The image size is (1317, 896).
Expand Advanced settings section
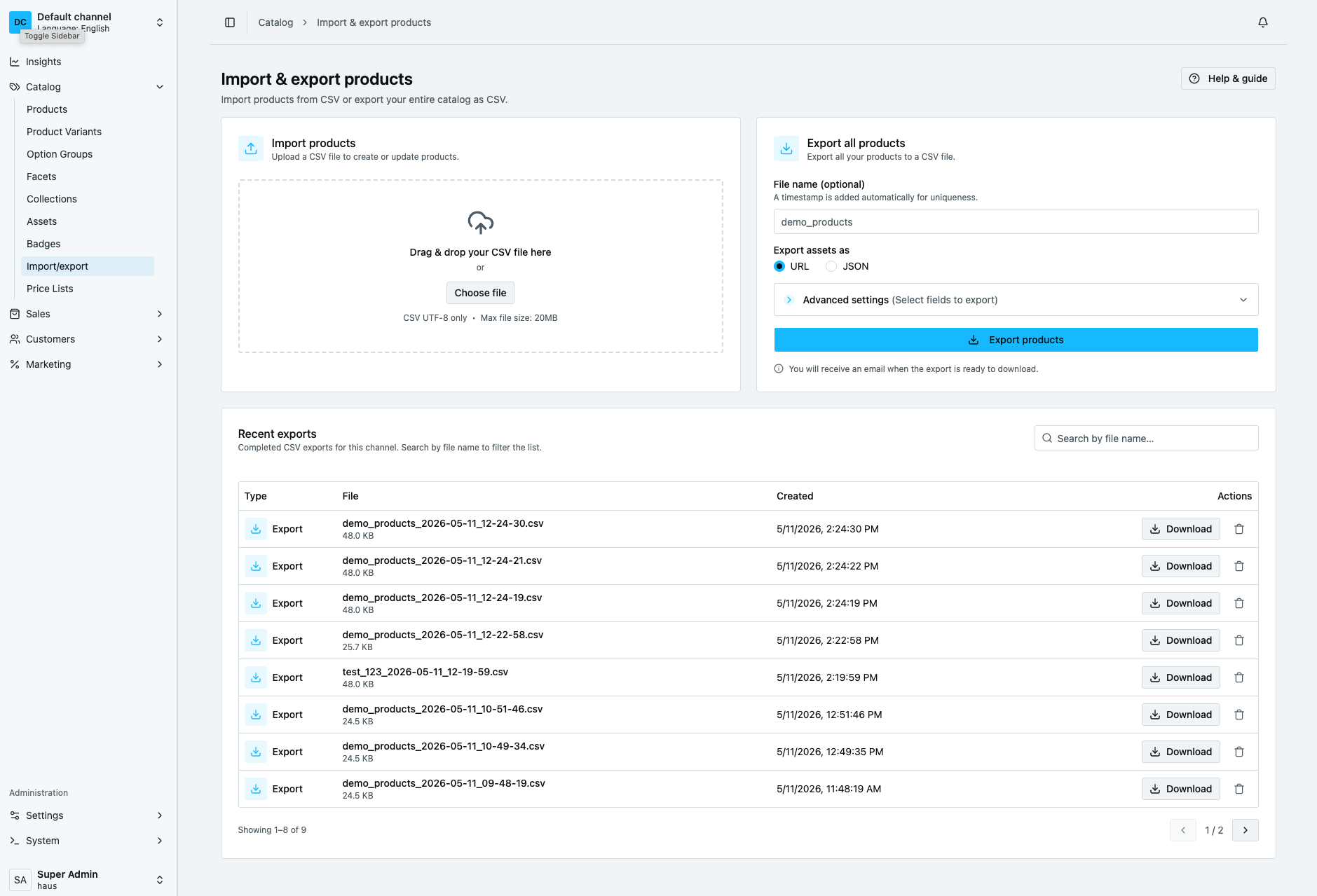click(1016, 300)
